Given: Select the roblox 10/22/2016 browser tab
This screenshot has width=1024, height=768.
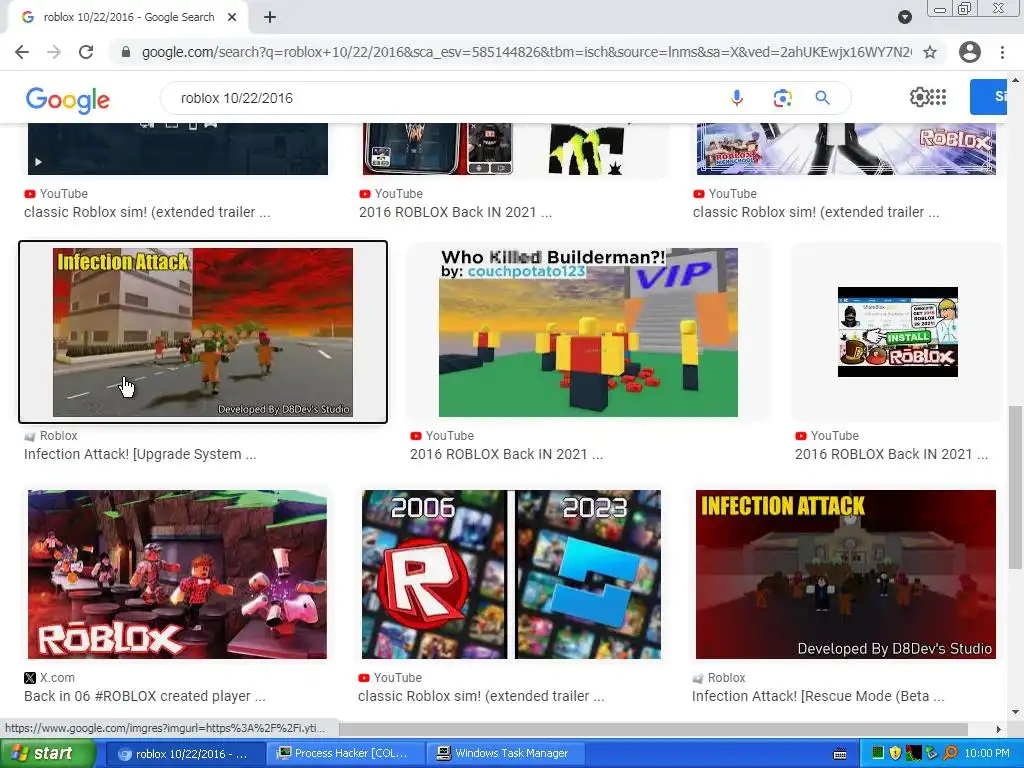Looking at the screenshot, I should click(129, 17).
